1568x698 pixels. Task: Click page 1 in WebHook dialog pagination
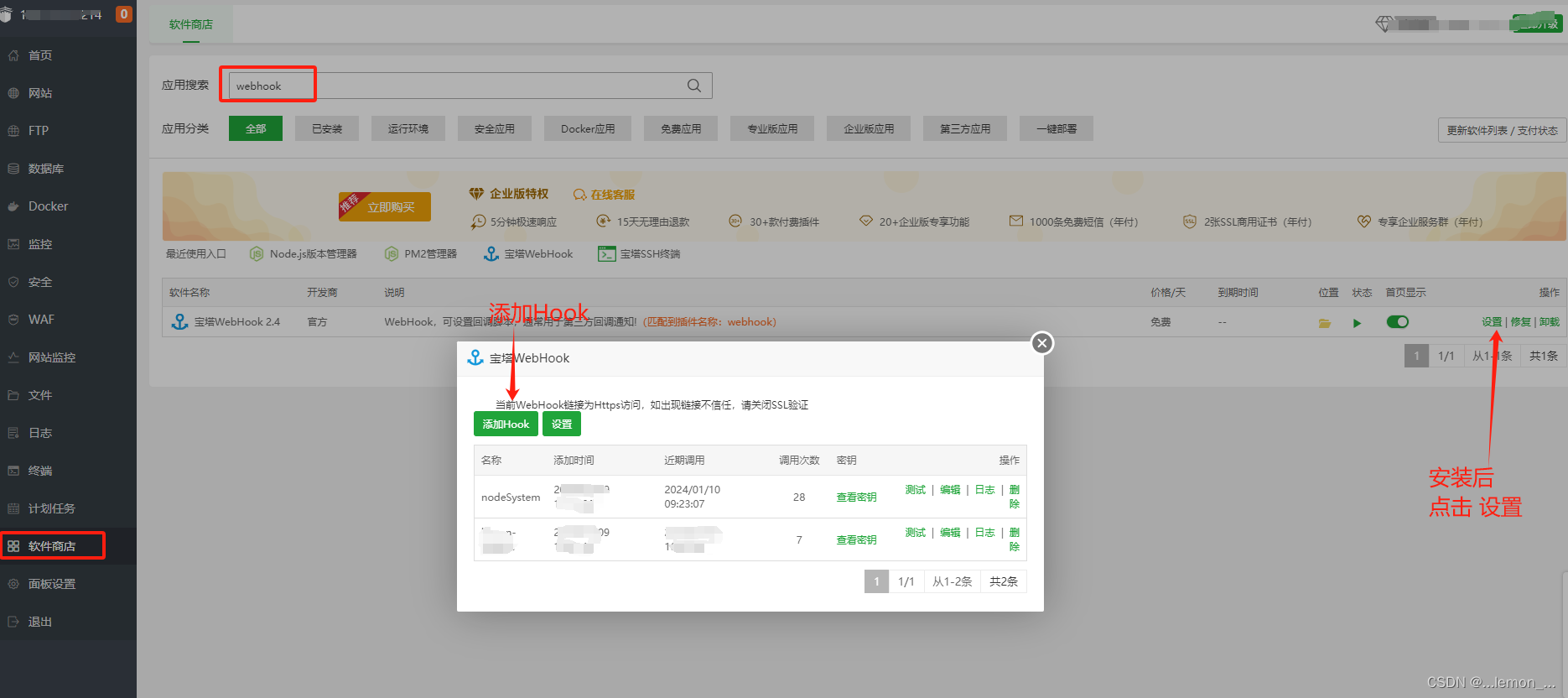877,581
